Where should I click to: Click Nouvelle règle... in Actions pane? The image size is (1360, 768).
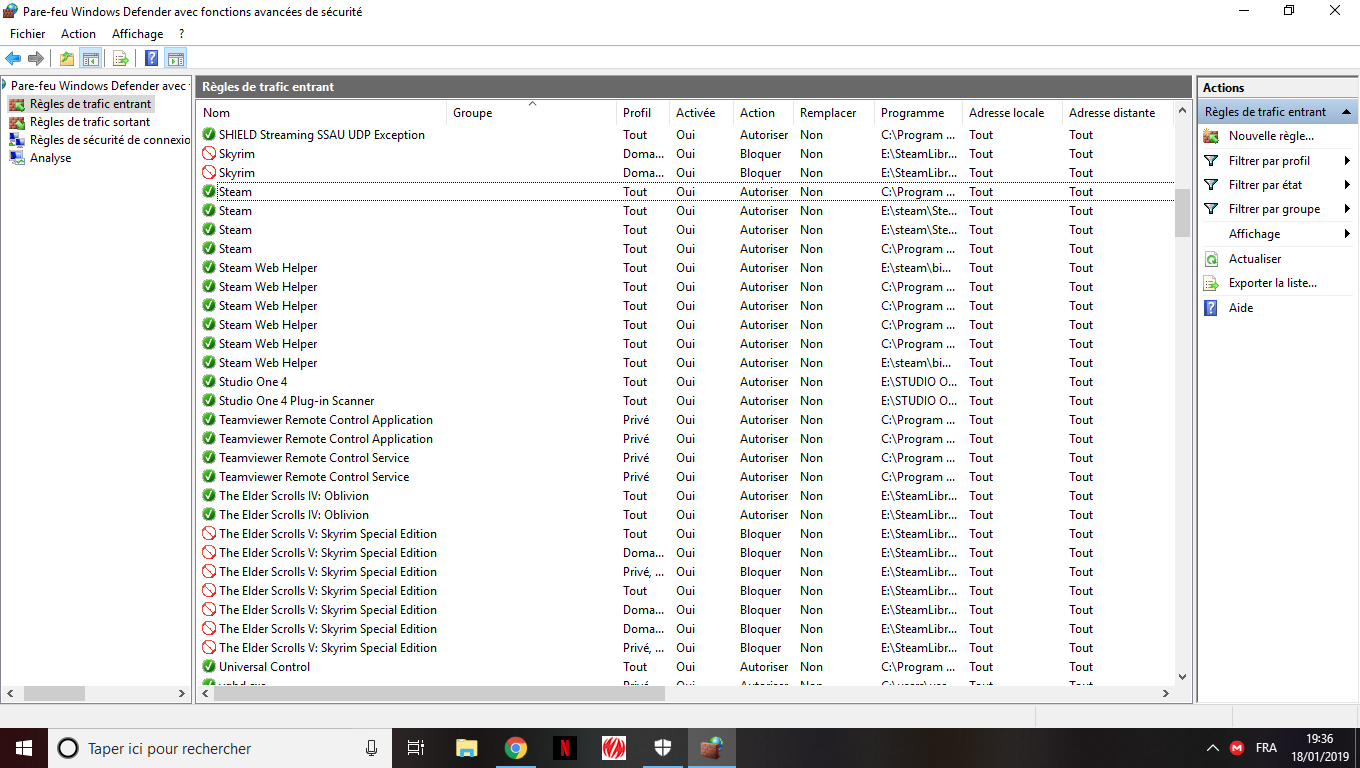[x=1271, y=136]
